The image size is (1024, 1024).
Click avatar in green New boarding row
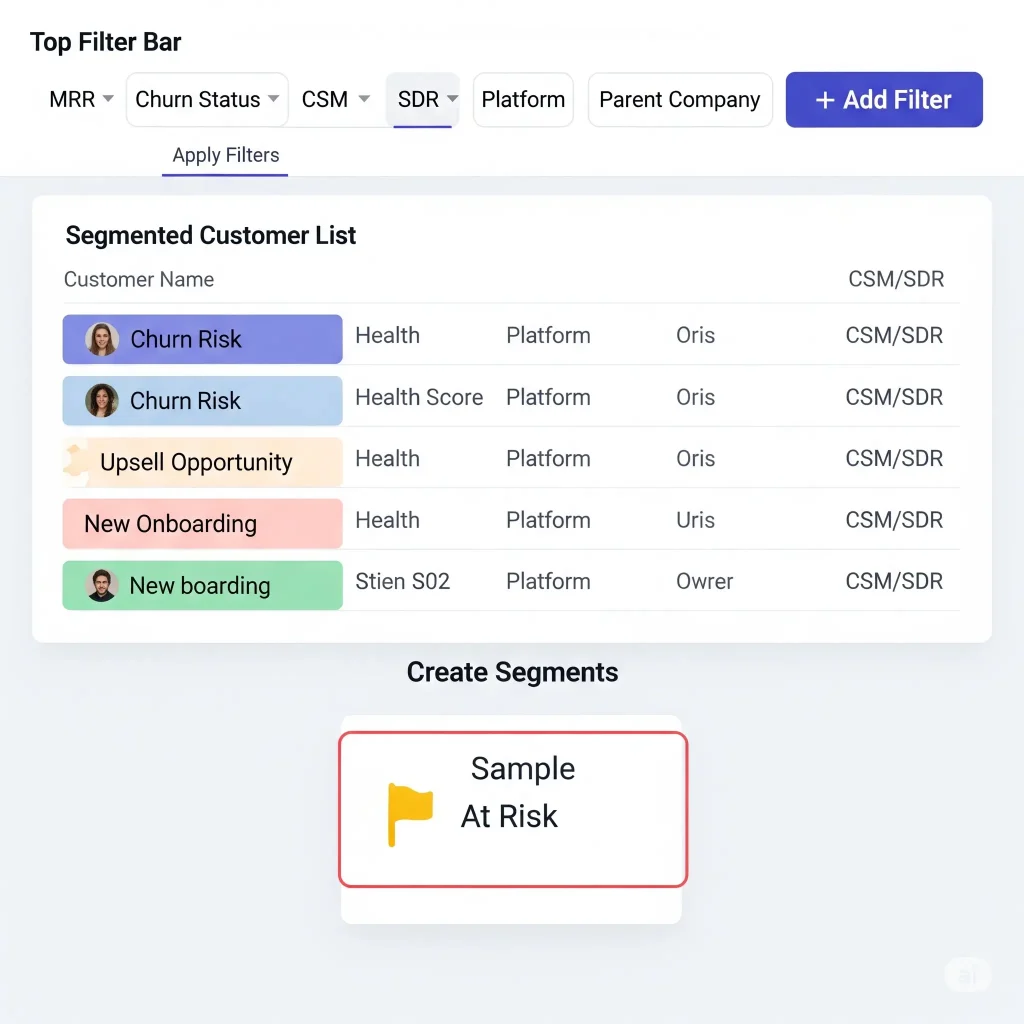[102, 585]
